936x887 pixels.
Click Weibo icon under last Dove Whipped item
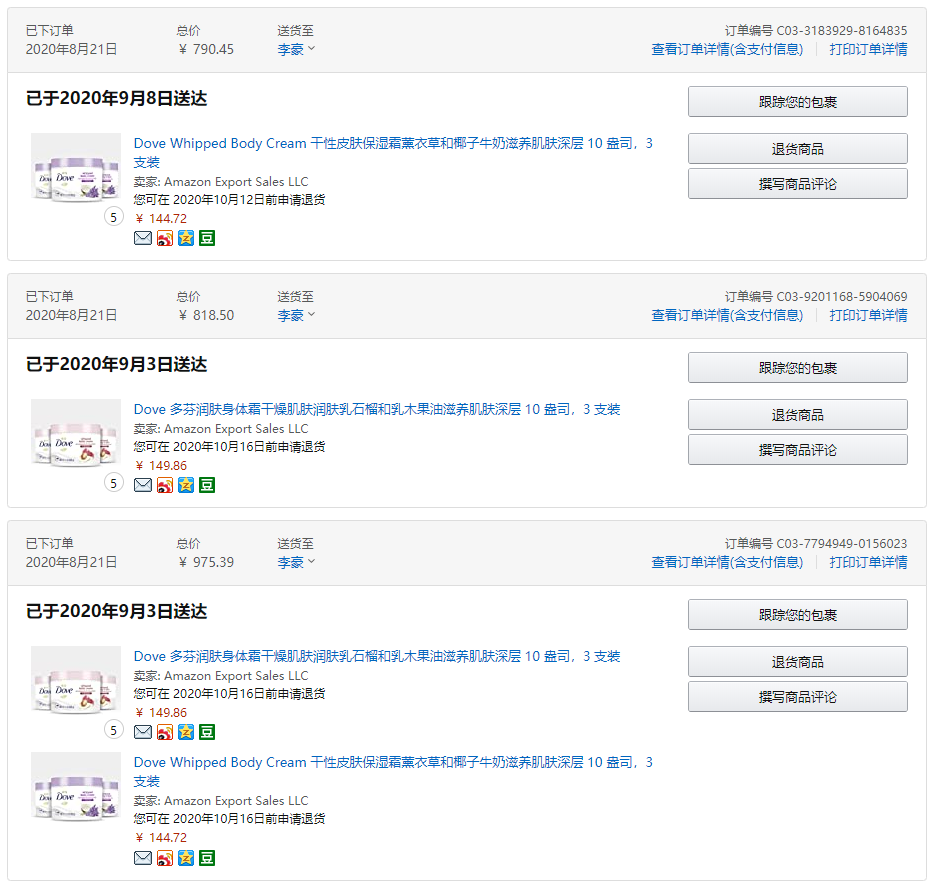pyautogui.click(x=165, y=858)
